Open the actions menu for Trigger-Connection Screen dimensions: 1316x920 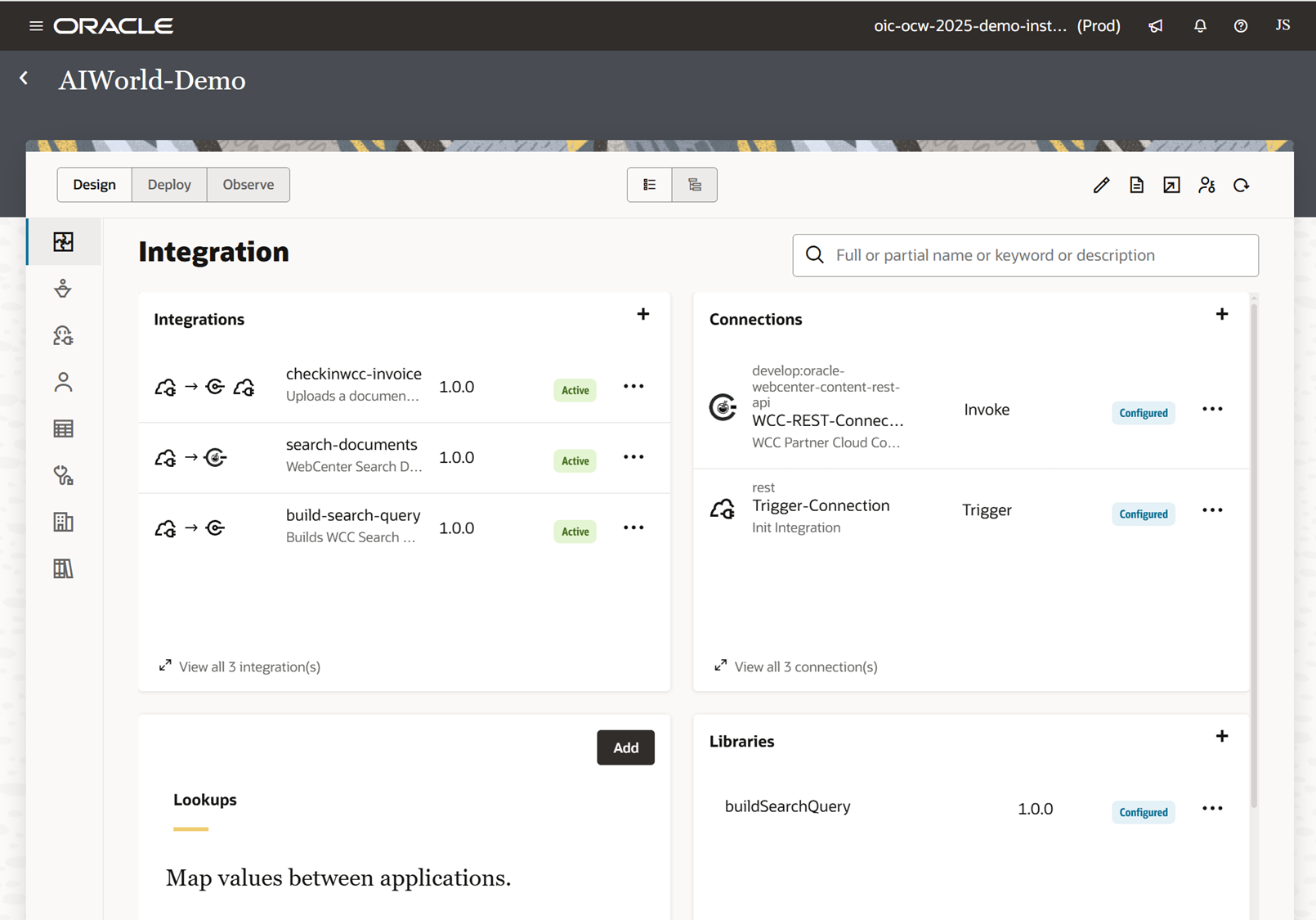[1212, 509]
